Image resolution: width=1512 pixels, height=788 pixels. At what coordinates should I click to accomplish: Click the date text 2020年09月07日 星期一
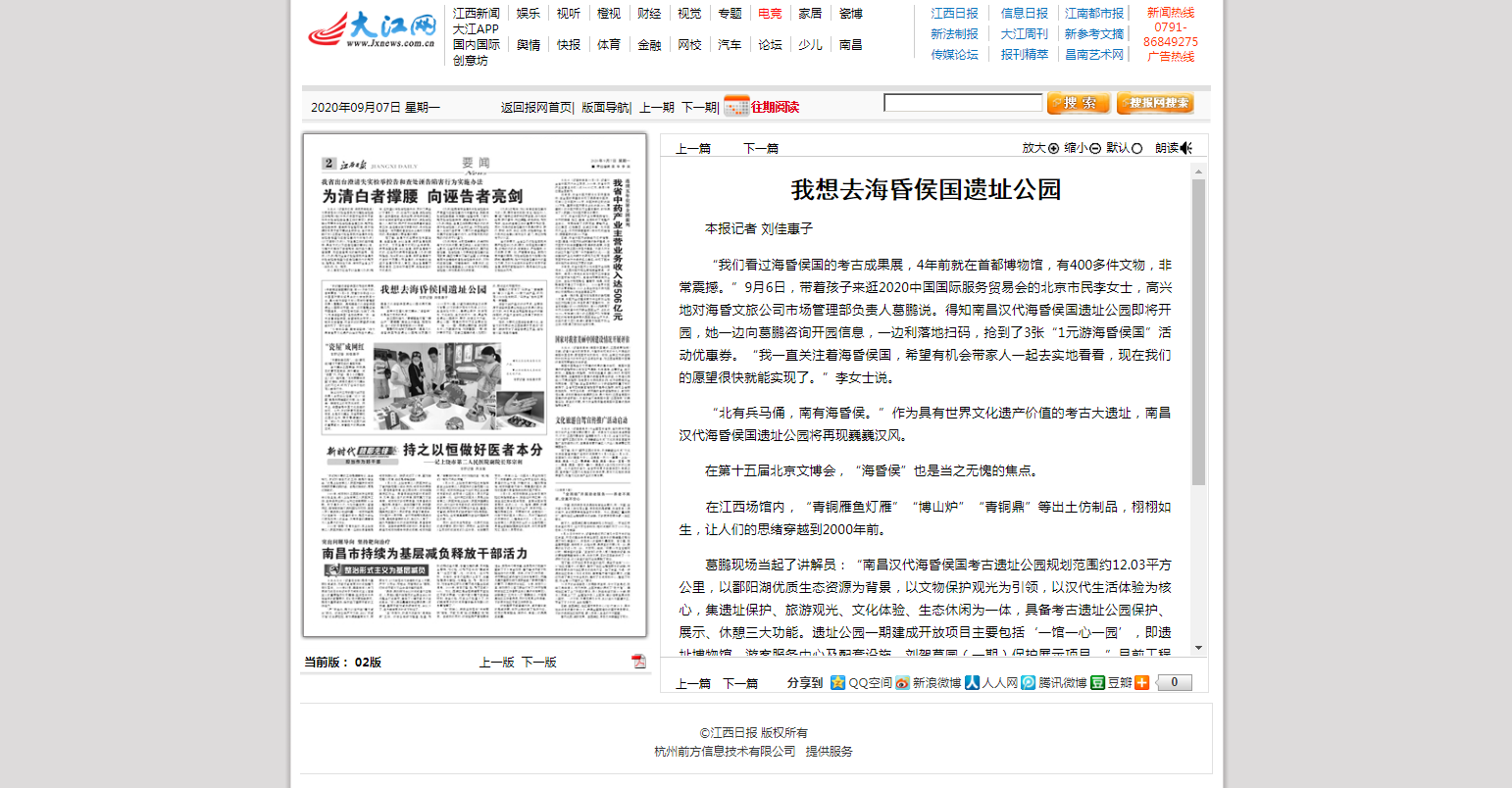[x=376, y=108]
